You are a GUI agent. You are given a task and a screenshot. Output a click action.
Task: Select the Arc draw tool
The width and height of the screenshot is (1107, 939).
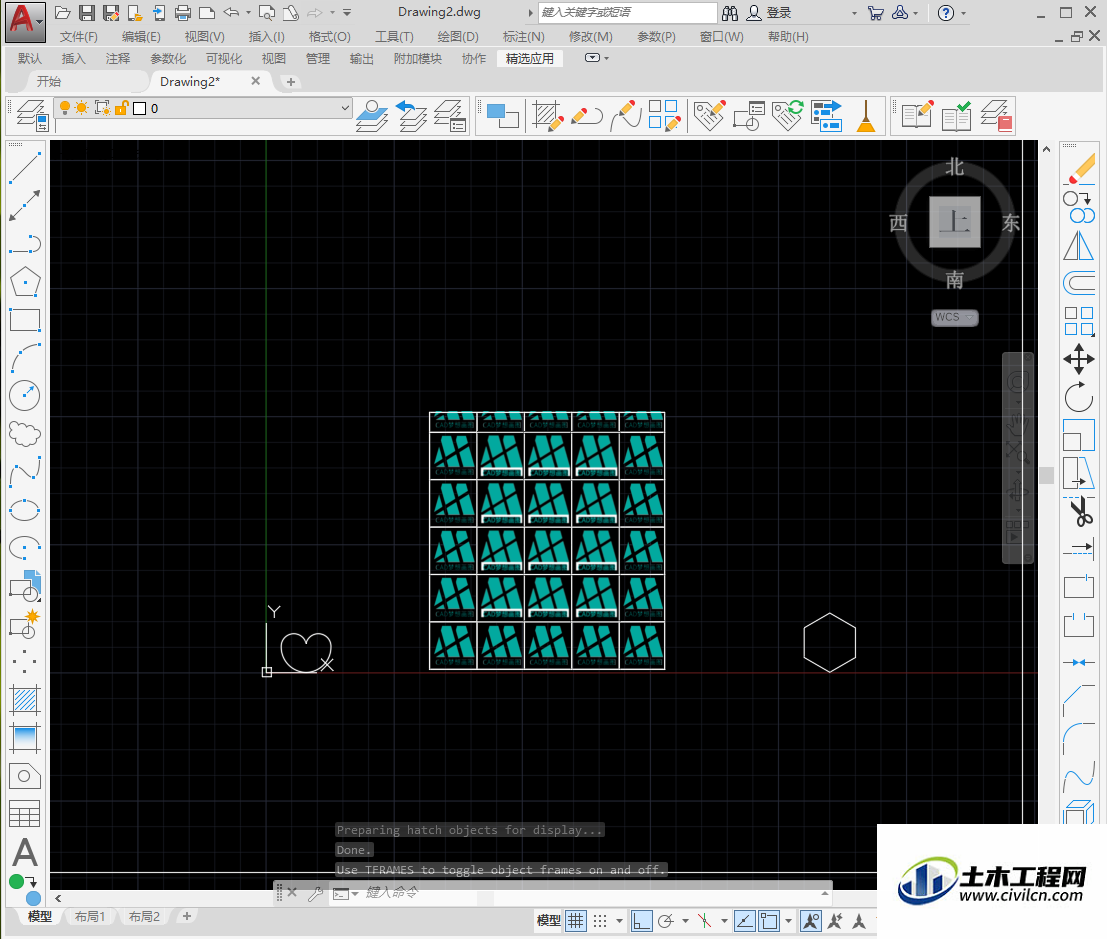25,358
